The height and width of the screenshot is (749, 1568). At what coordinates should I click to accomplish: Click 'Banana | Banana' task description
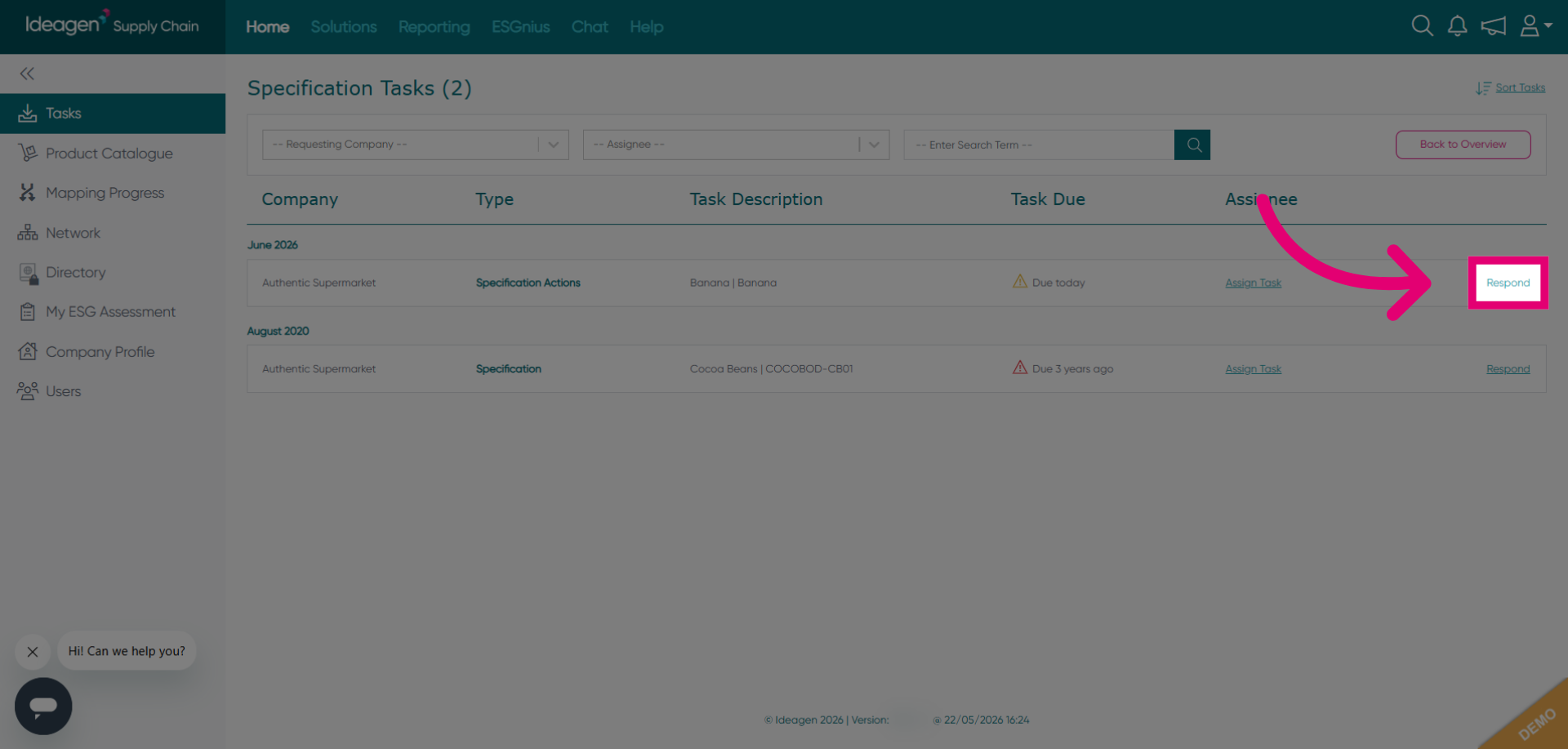(733, 283)
